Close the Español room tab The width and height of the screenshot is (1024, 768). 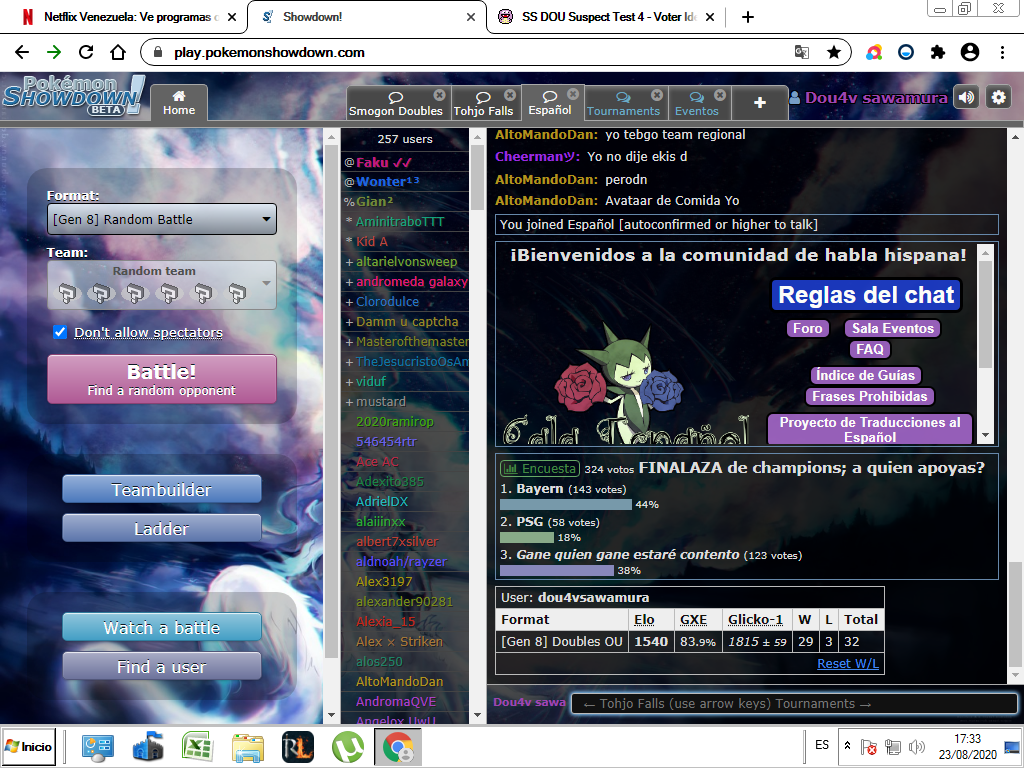(x=573, y=93)
